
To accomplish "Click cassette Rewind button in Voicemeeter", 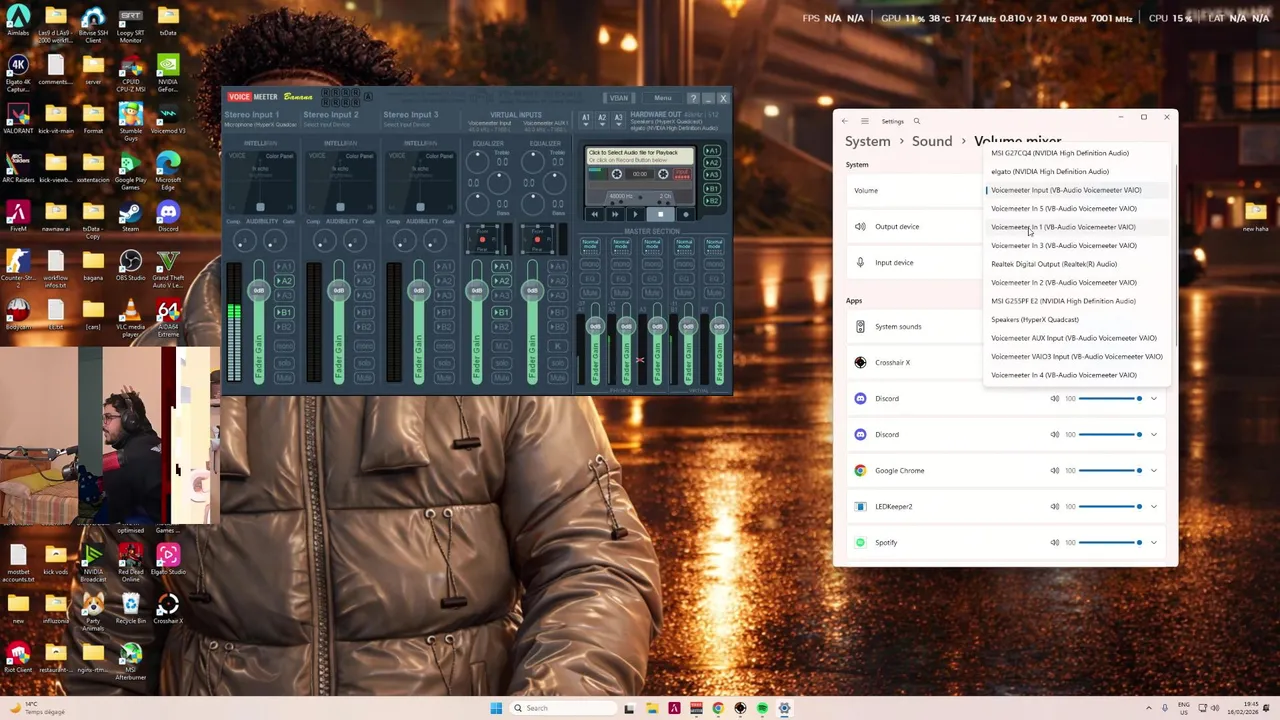I will coord(595,214).
